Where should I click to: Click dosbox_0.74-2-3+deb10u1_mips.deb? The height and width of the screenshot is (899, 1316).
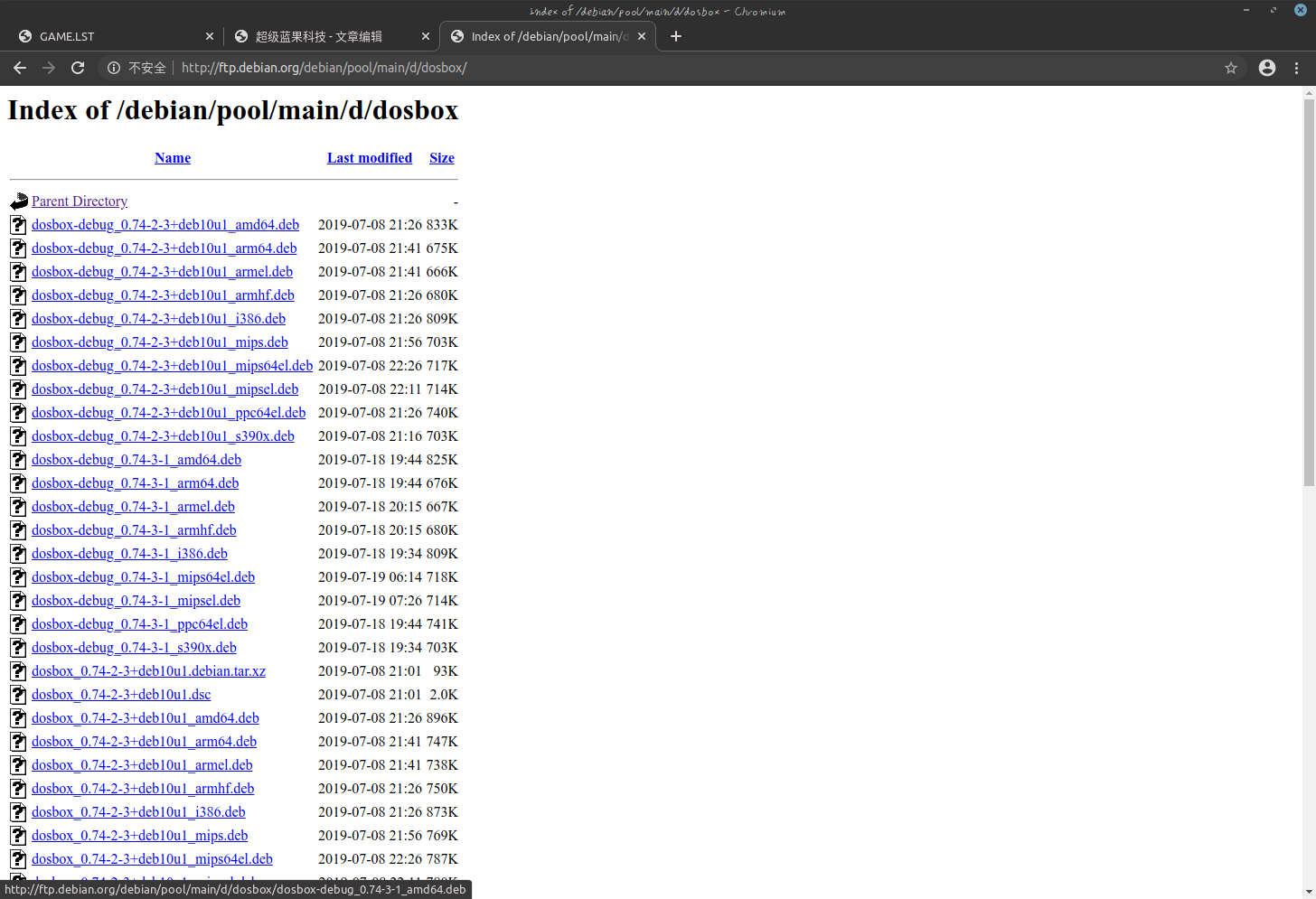coord(139,836)
